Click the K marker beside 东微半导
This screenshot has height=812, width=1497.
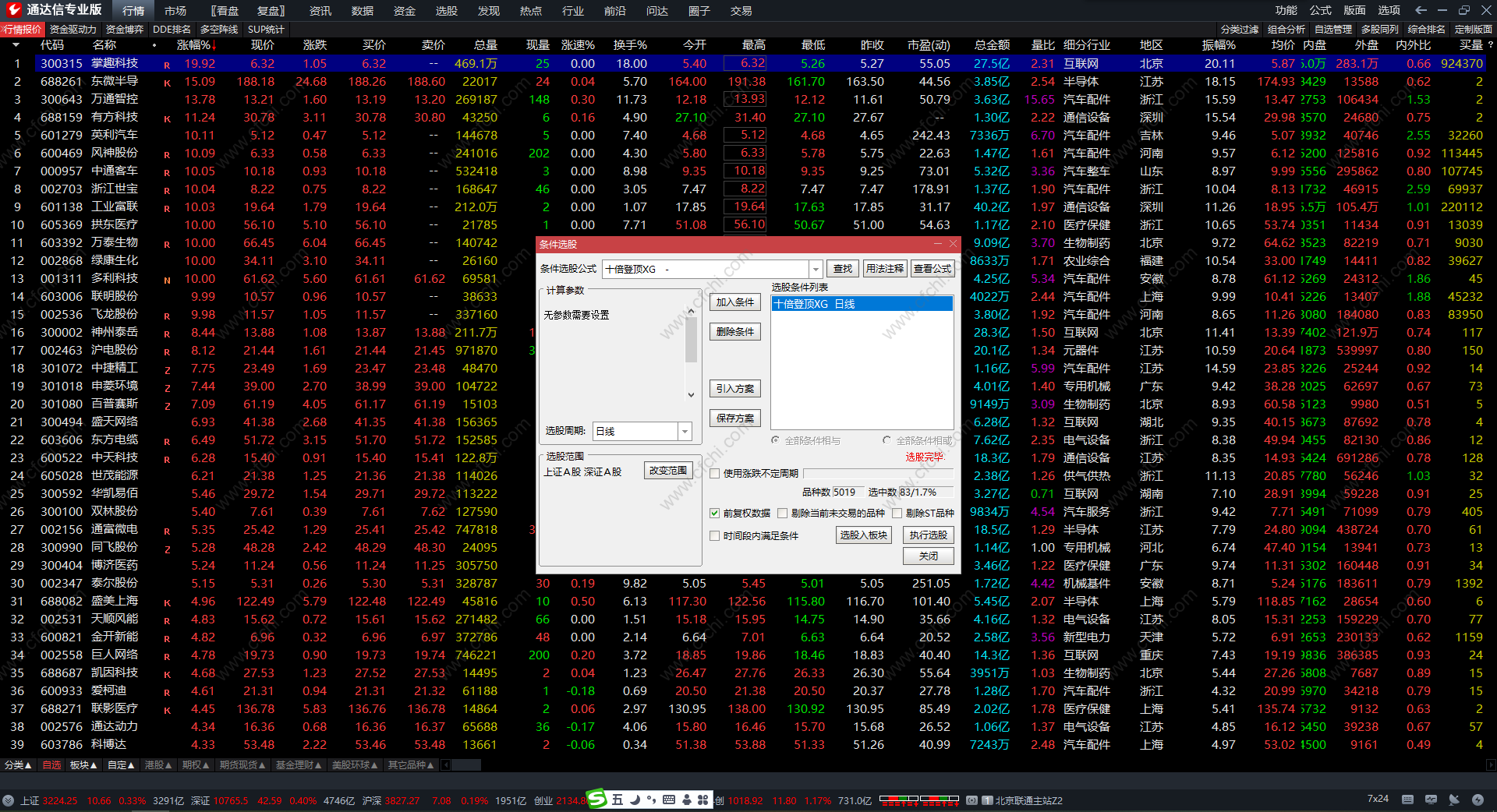[167, 83]
